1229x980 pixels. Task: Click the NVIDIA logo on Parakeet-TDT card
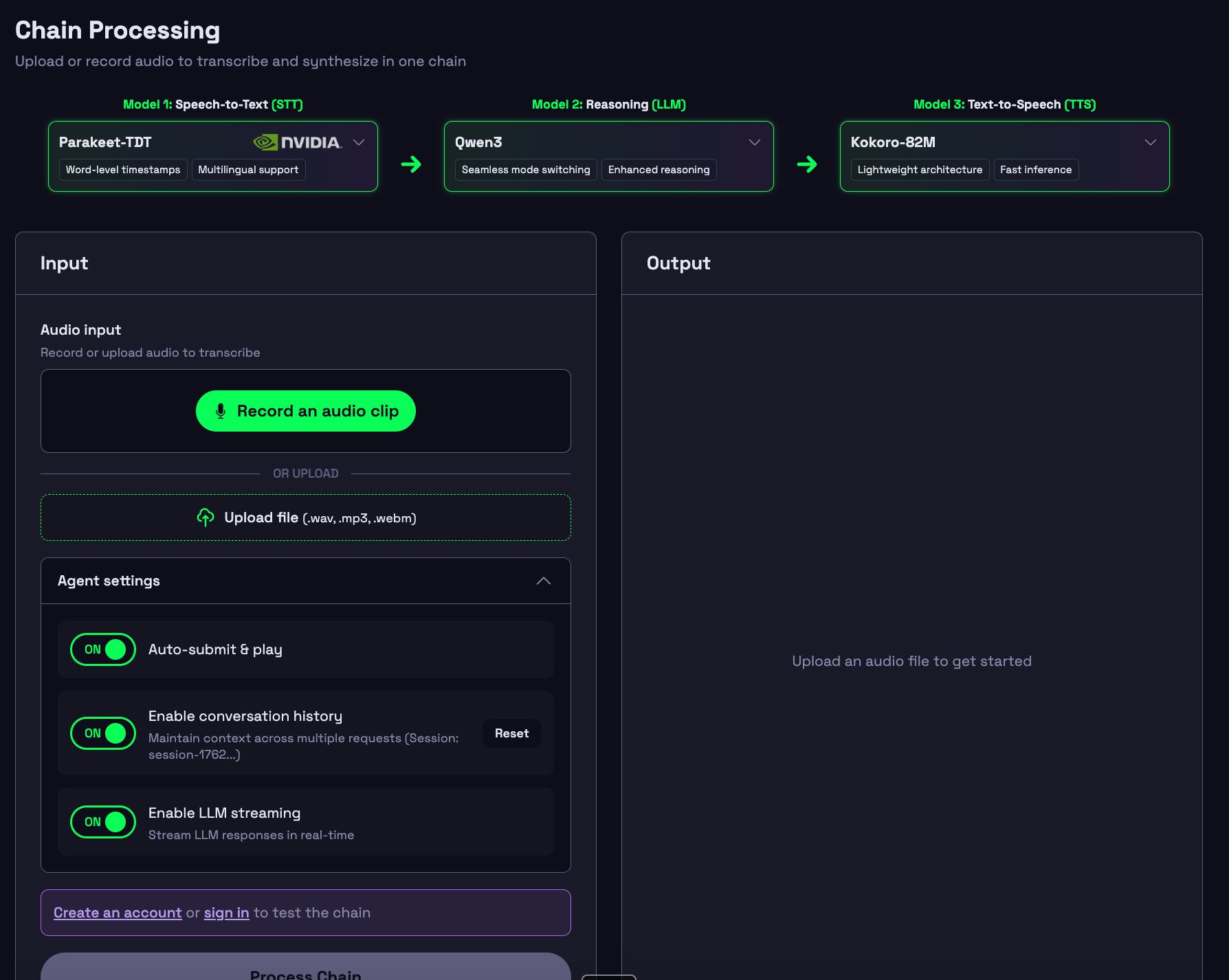(297, 142)
